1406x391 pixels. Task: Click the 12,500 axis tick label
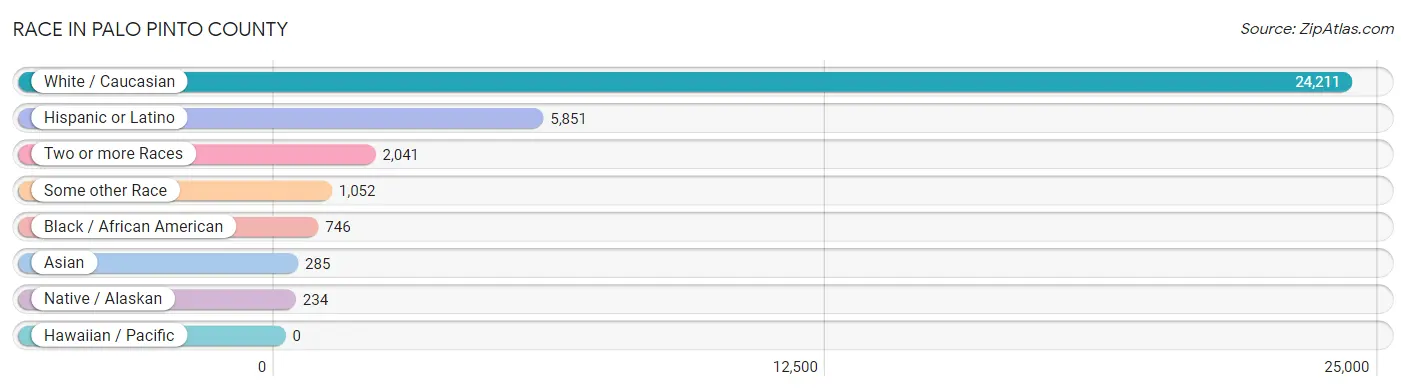coord(796,367)
